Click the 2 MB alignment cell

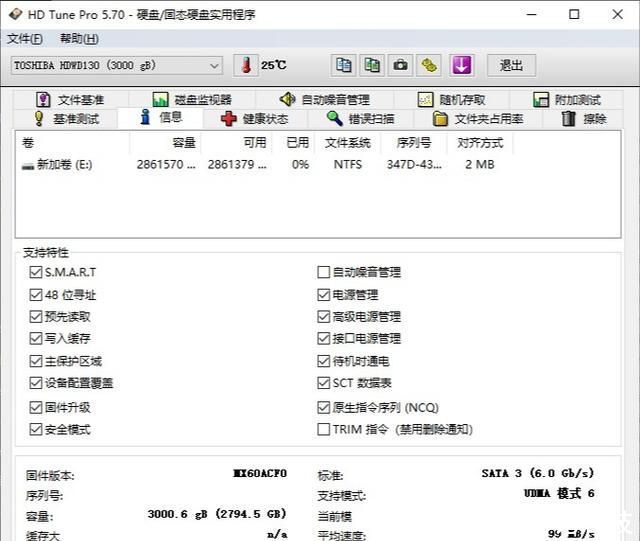pyautogui.click(x=480, y=165)
